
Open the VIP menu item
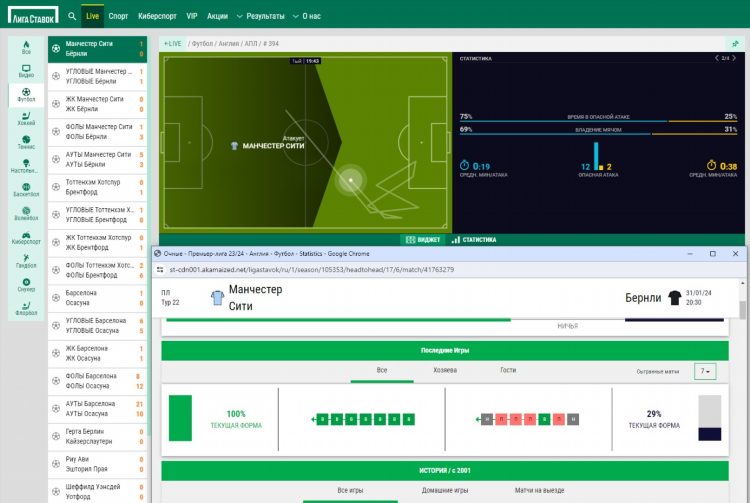click(192, 16)
